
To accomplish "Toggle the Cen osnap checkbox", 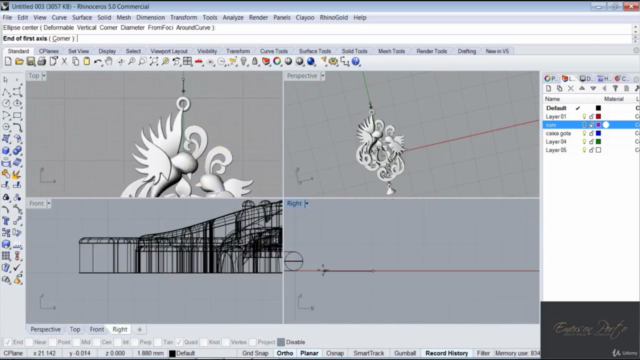I will tap(97, 342).
